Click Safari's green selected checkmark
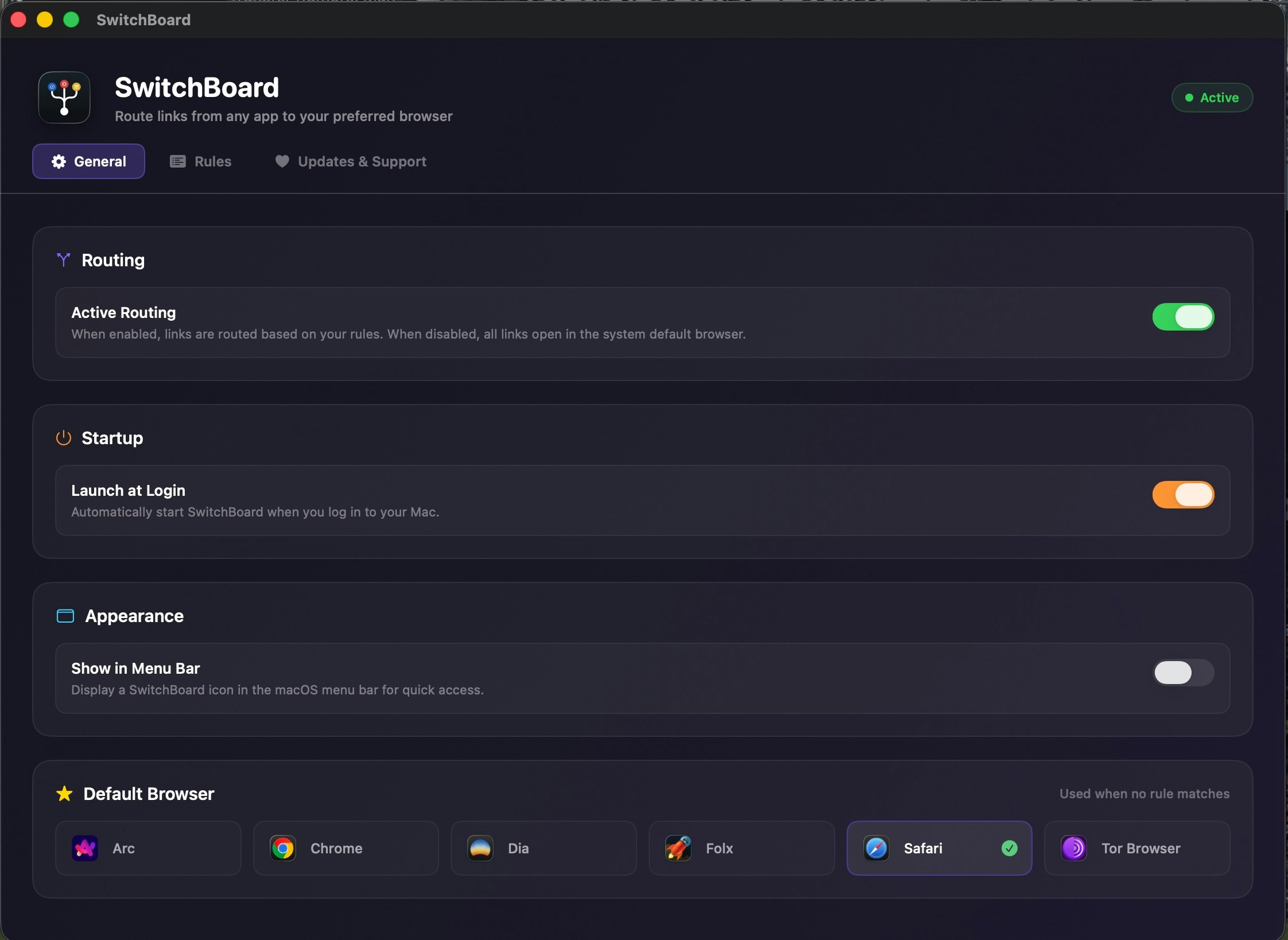Screen dimensions: 1288x940 1009,848
